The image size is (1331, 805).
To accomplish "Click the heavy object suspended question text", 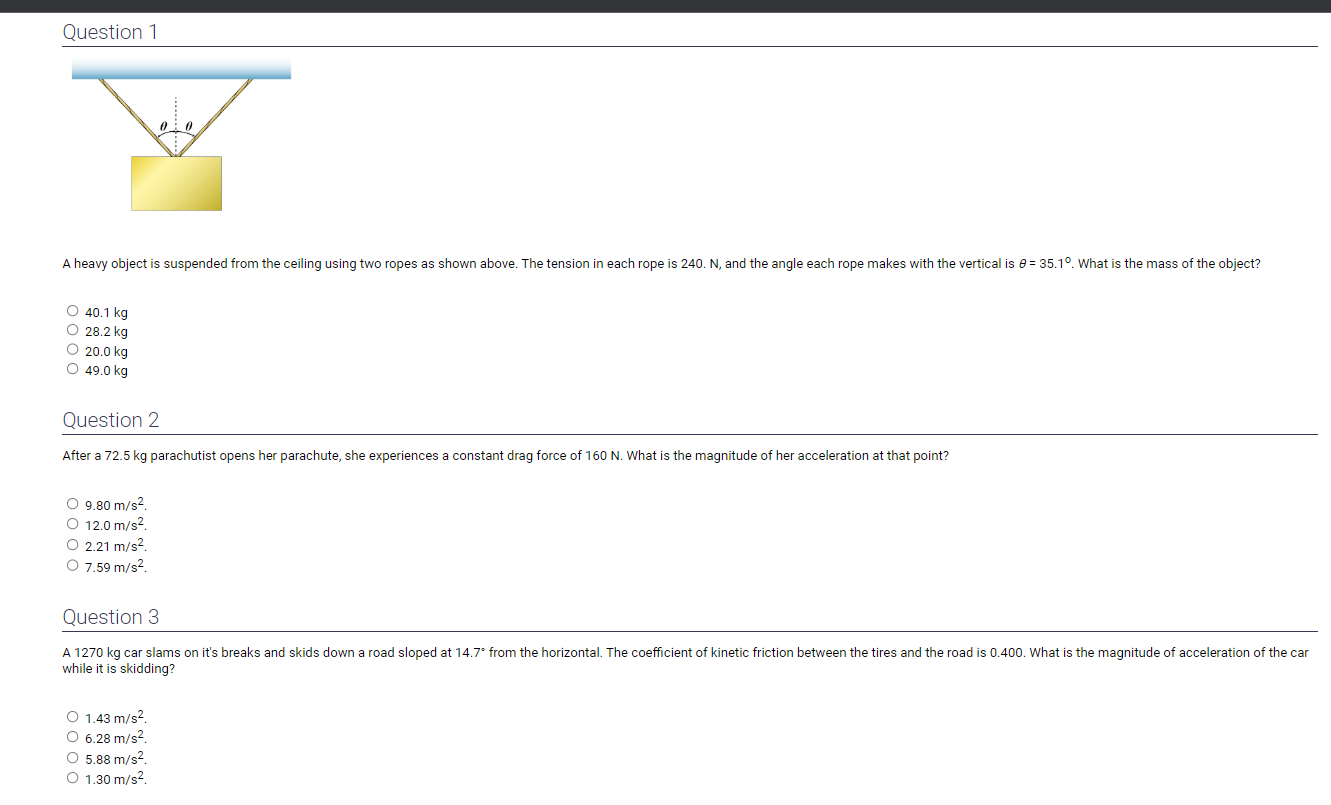I will click(x=661, y=264).
